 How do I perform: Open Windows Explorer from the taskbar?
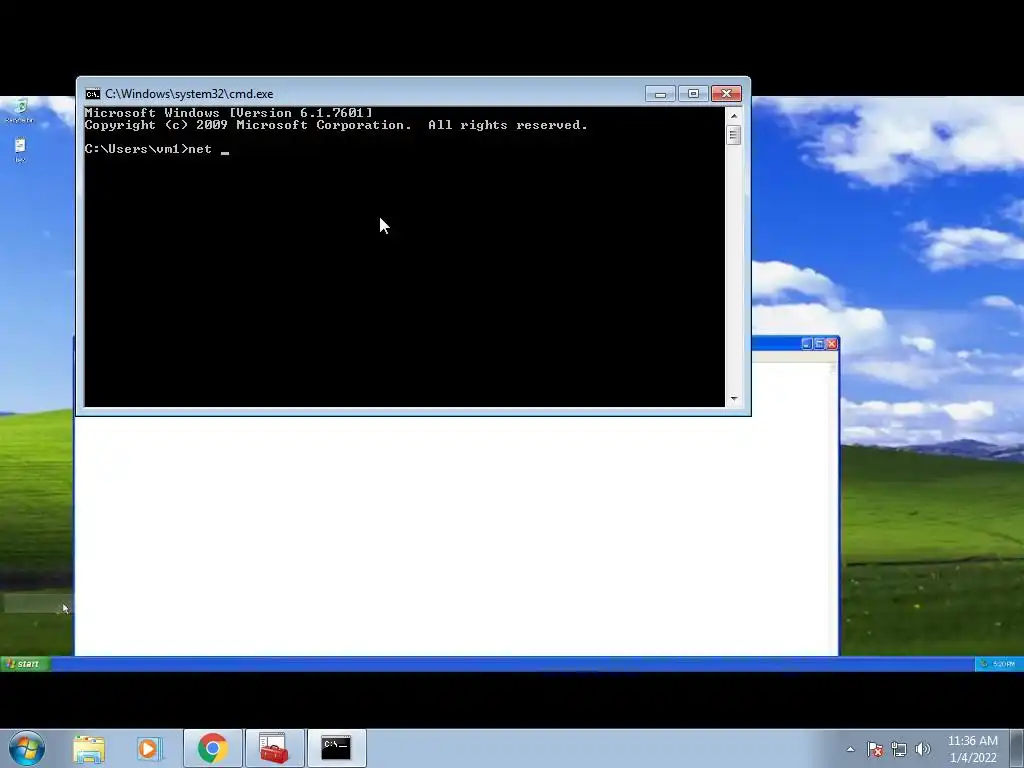point(89,749)
